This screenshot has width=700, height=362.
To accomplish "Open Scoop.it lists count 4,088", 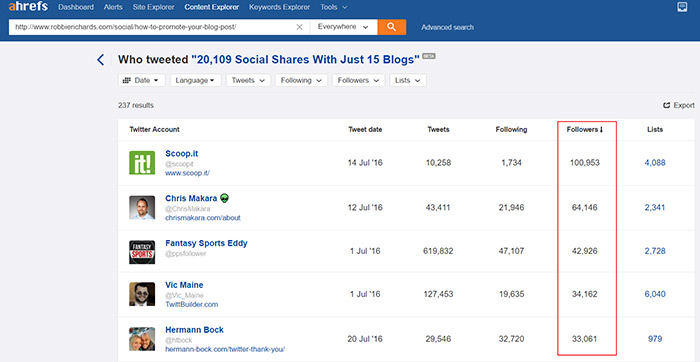I will [655, 163].
